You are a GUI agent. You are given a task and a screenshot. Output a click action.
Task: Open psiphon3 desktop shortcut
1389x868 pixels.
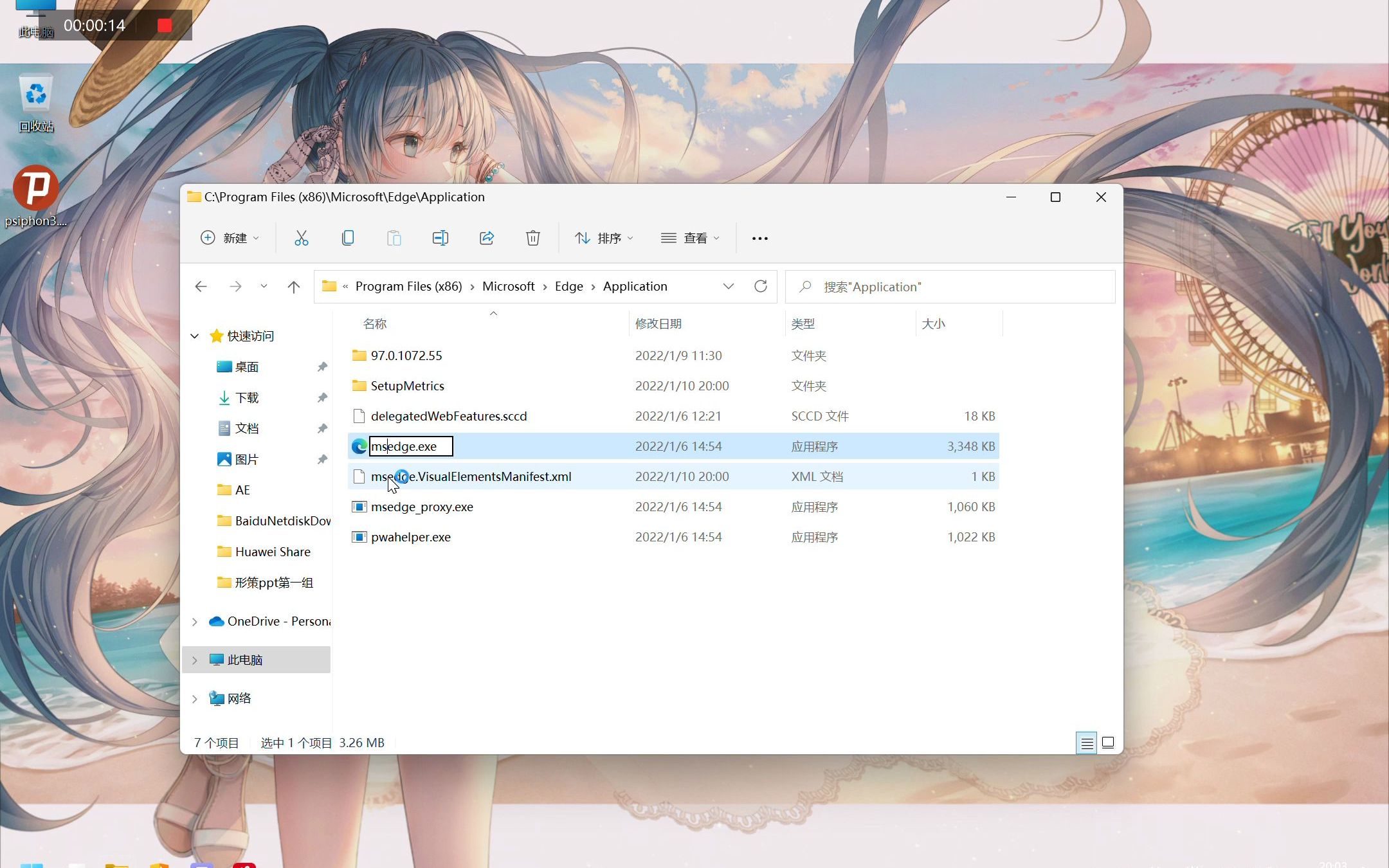point(36,197)
